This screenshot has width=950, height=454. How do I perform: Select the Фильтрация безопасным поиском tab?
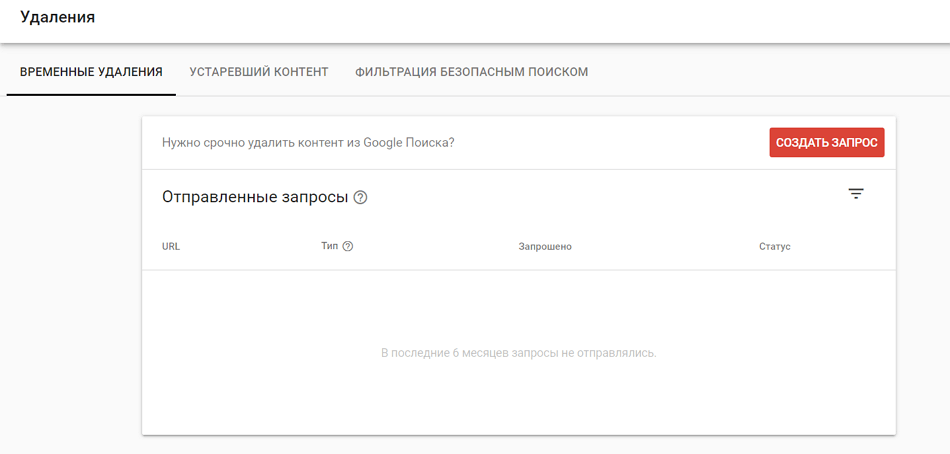click(x=471, y=72)
